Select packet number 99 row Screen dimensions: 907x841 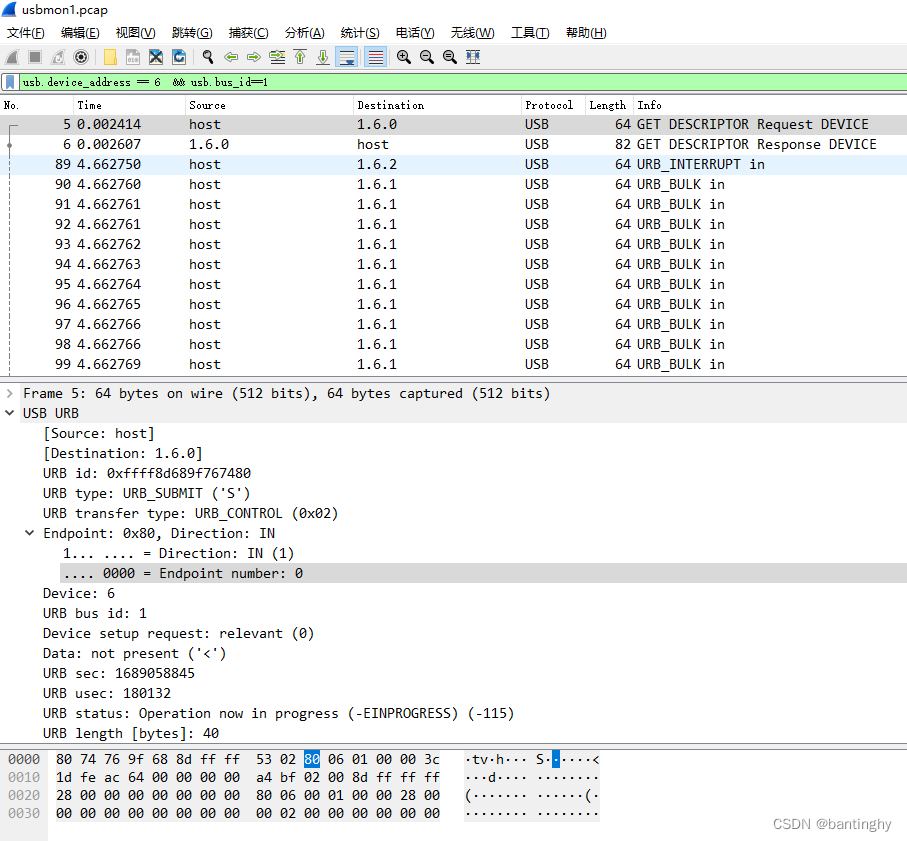(454, 364)
